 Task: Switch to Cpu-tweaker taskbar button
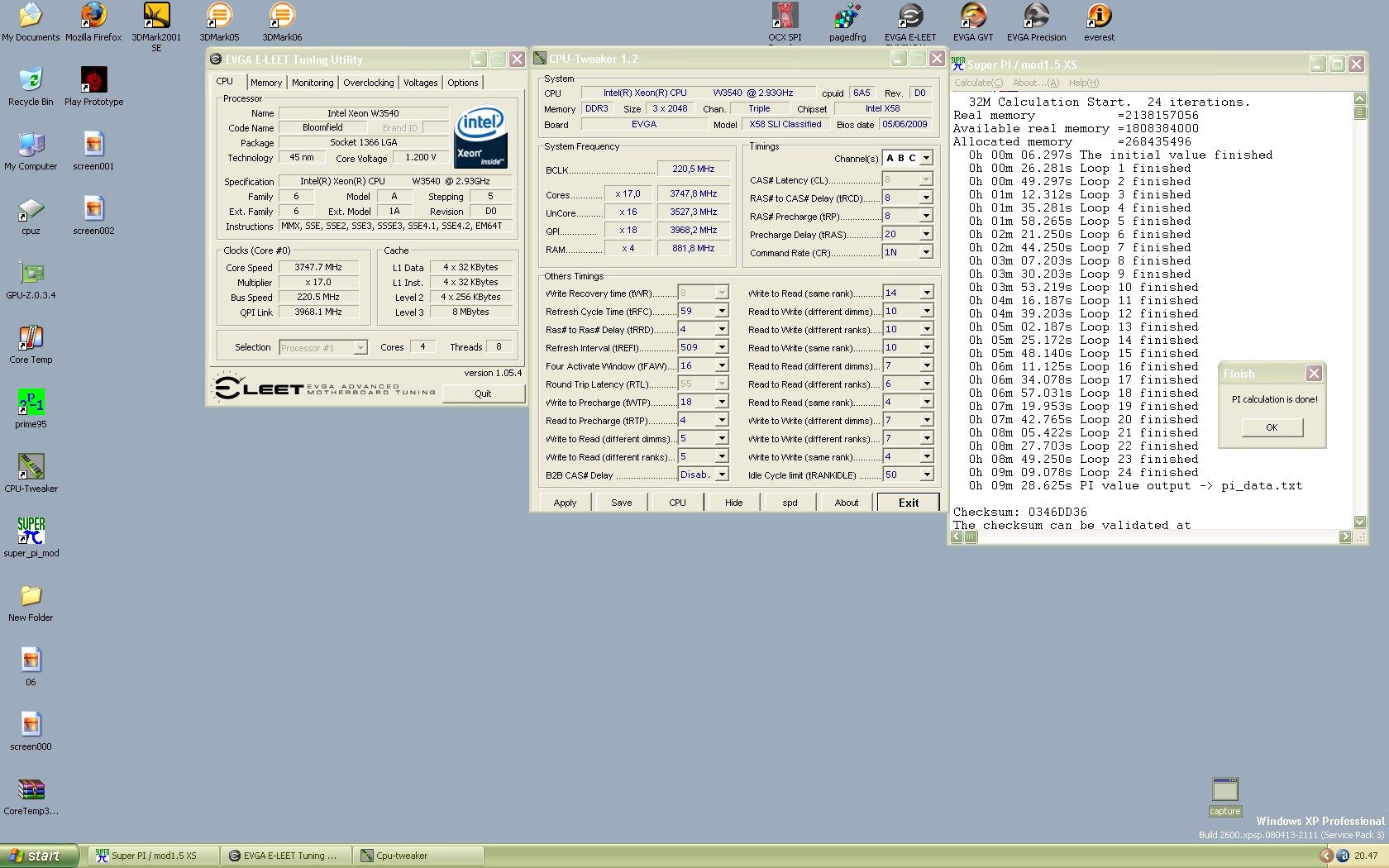coord(418,856)
